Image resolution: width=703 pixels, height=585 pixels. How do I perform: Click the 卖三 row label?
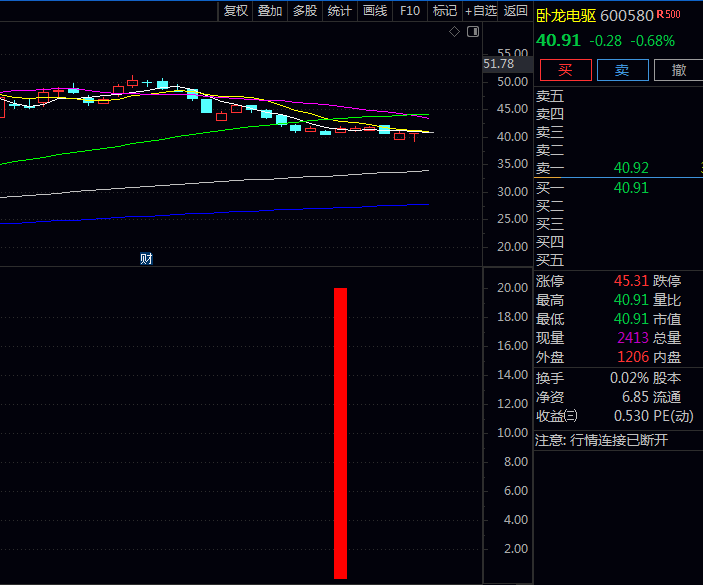coord(550,132)
